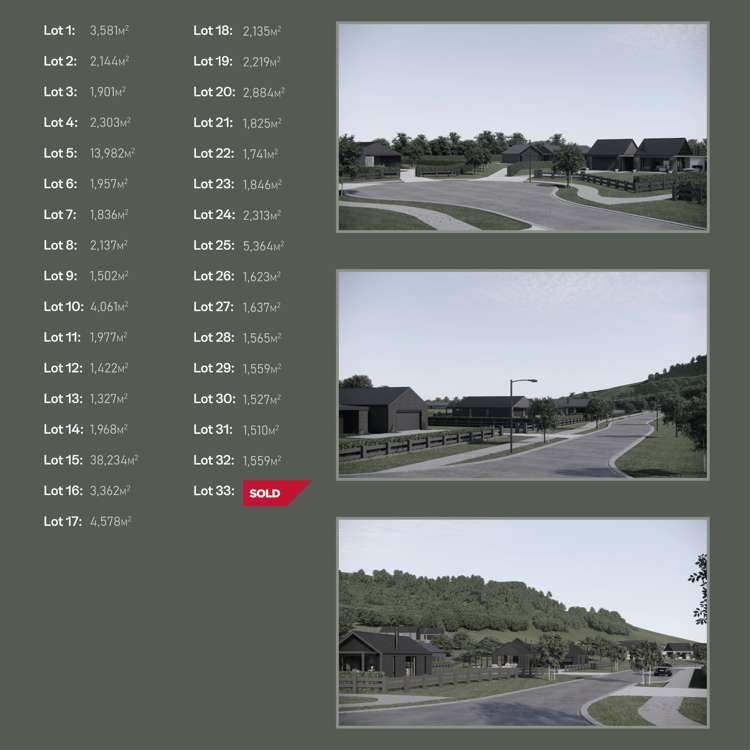Click the 13,982m² area value
Screen dimensions: 750x750
tap(112, 154)
